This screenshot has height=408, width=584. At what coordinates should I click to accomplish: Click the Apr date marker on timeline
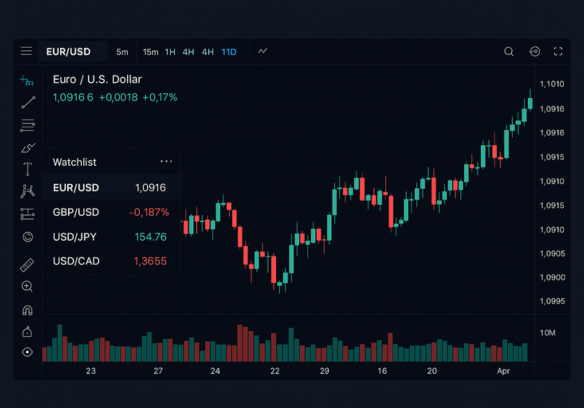click(503, 371)
